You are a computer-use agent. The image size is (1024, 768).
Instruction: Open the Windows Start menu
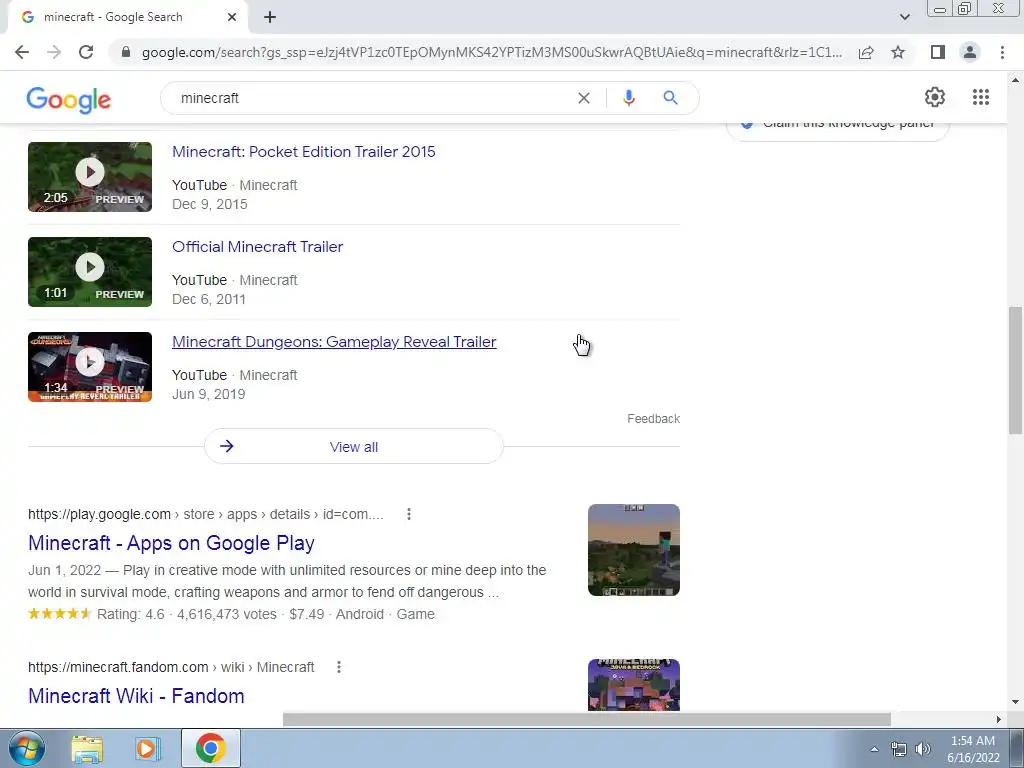point(27,748)
